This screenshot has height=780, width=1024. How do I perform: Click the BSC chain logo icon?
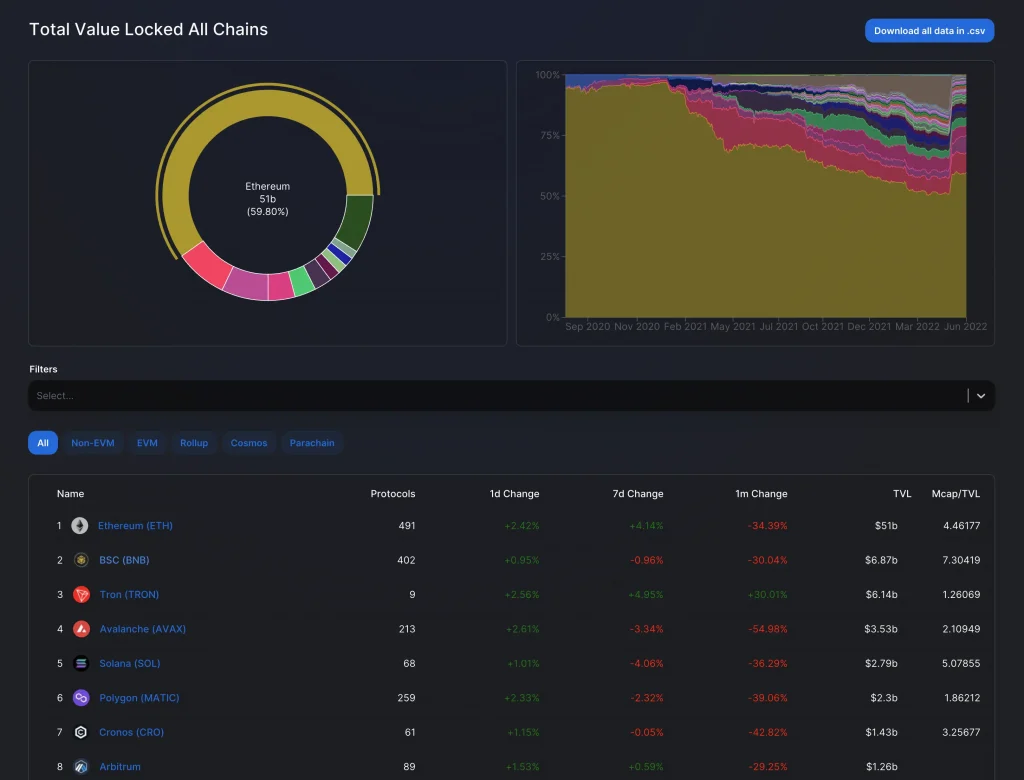point(81,560)
